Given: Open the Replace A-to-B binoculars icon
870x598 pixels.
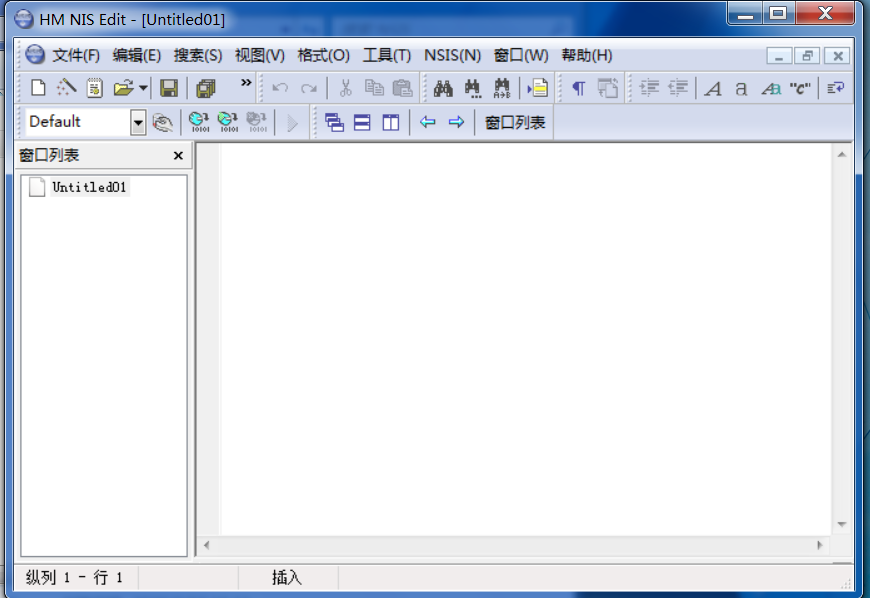Looking at the screenshot, I should tap(502, 88).
